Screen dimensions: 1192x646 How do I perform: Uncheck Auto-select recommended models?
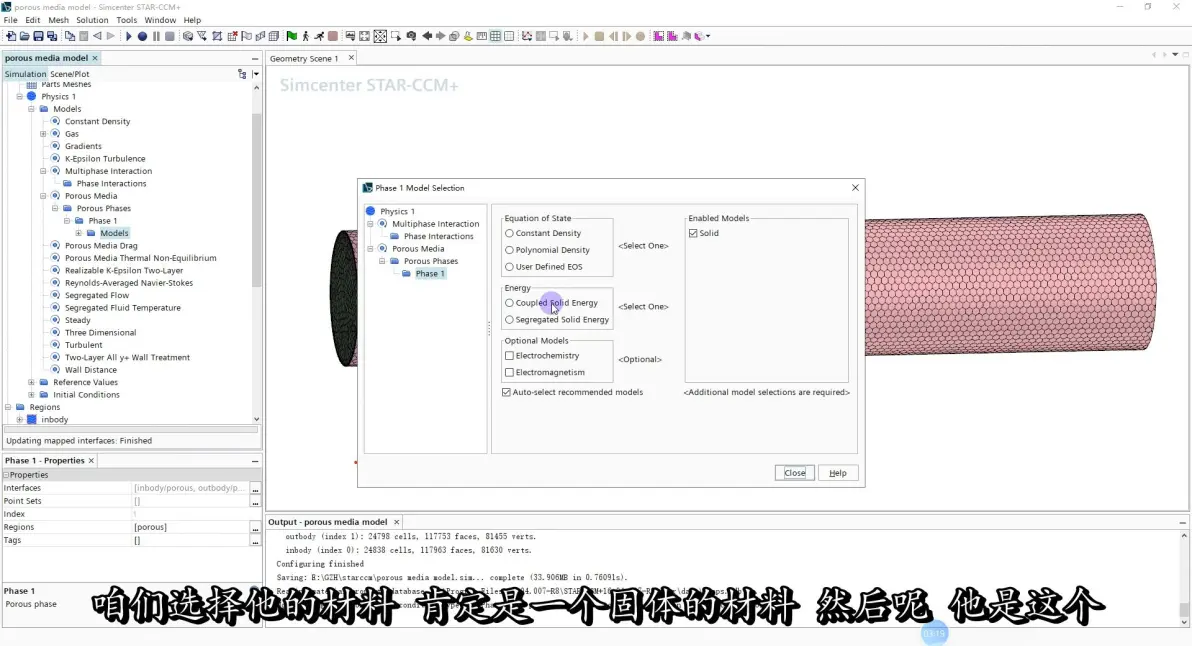(x=506, y=392)
